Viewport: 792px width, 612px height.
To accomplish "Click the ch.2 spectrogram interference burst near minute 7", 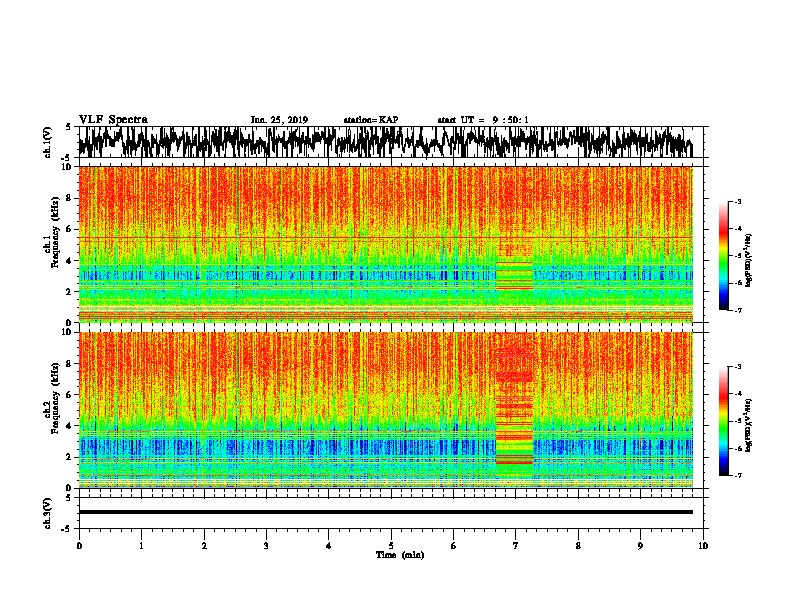I will (515, 406).
